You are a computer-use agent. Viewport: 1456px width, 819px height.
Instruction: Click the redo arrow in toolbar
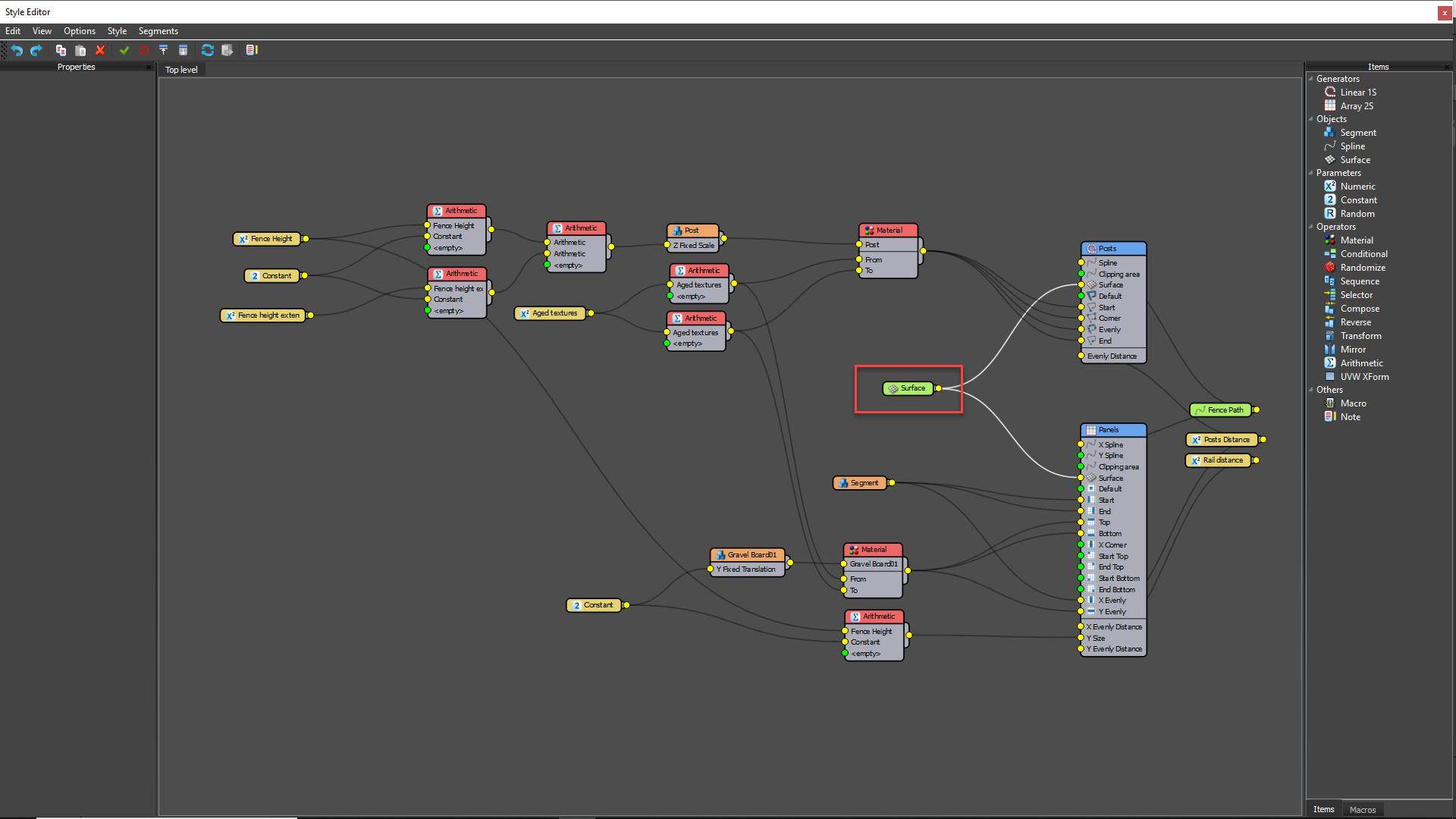(36, 50)
